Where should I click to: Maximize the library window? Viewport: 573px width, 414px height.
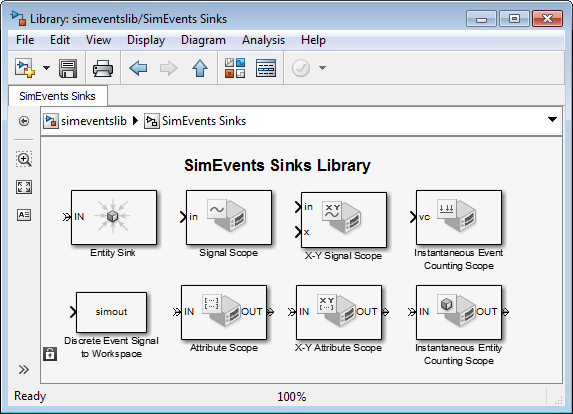[x=514, y=19]
